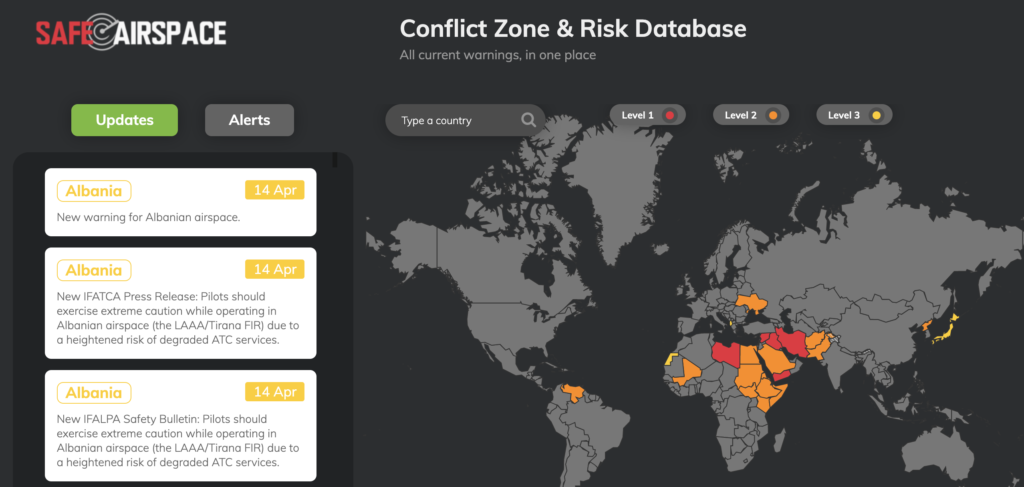
Task: Focus the "Type a country" search field
Action: pos(455,121)
